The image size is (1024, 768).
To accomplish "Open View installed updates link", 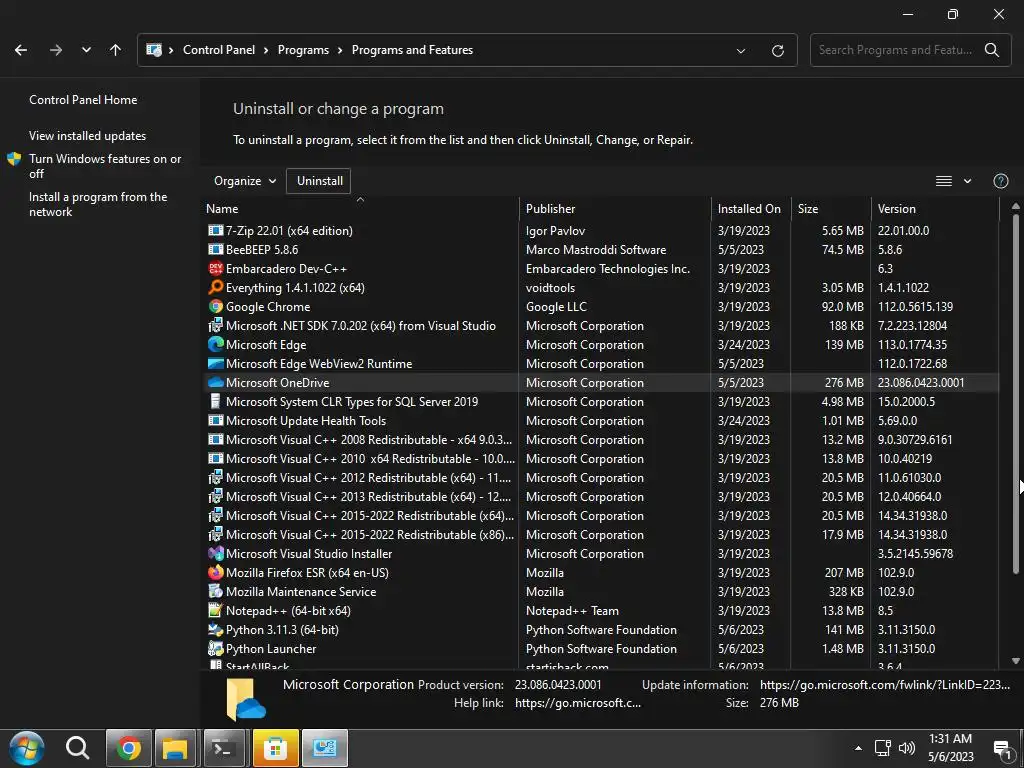I will click(88, 136).
